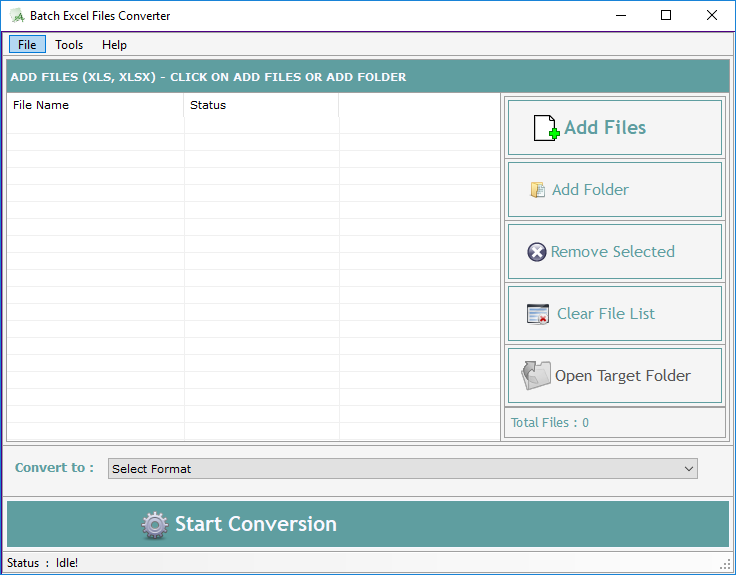Image resolution: width=736 pixels, height=575 pixels.
Task: Click the Add Files document icon
Action: click(x=546, y=128)
